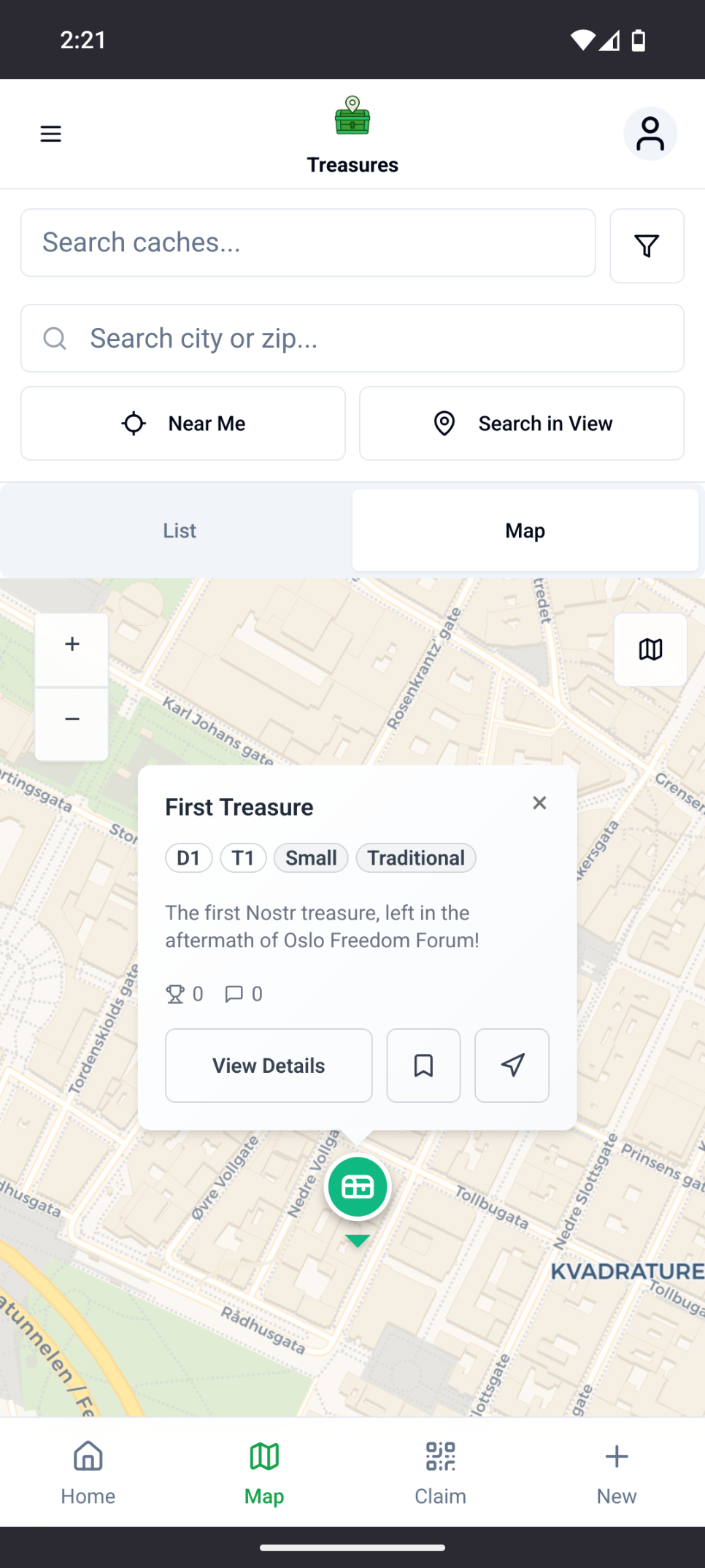Viewport: 705px width, 1568px height.
Task: Focus the Search caches field
Action: (308, 243)
